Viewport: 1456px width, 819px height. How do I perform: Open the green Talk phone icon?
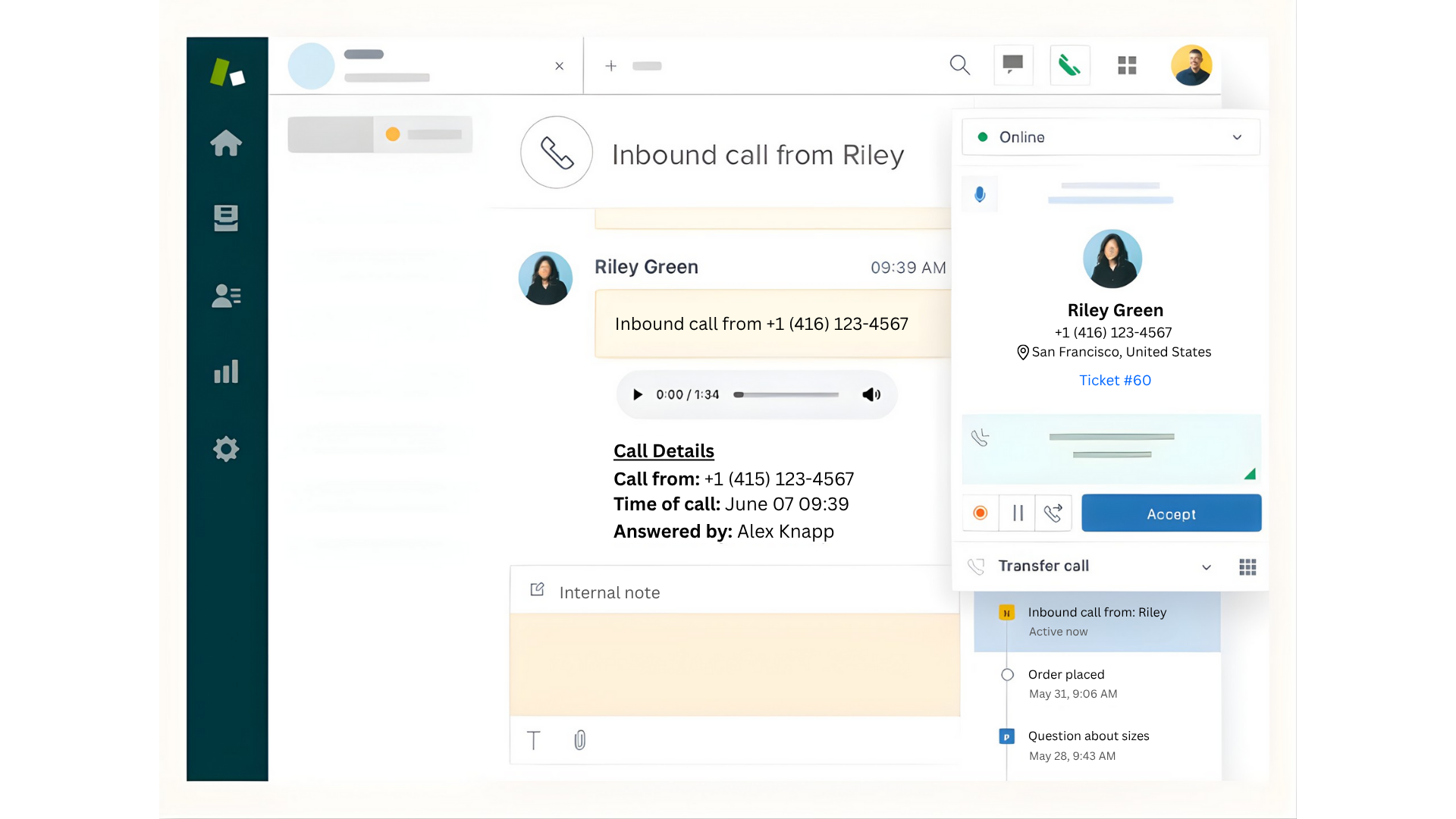coord(1069,65)
